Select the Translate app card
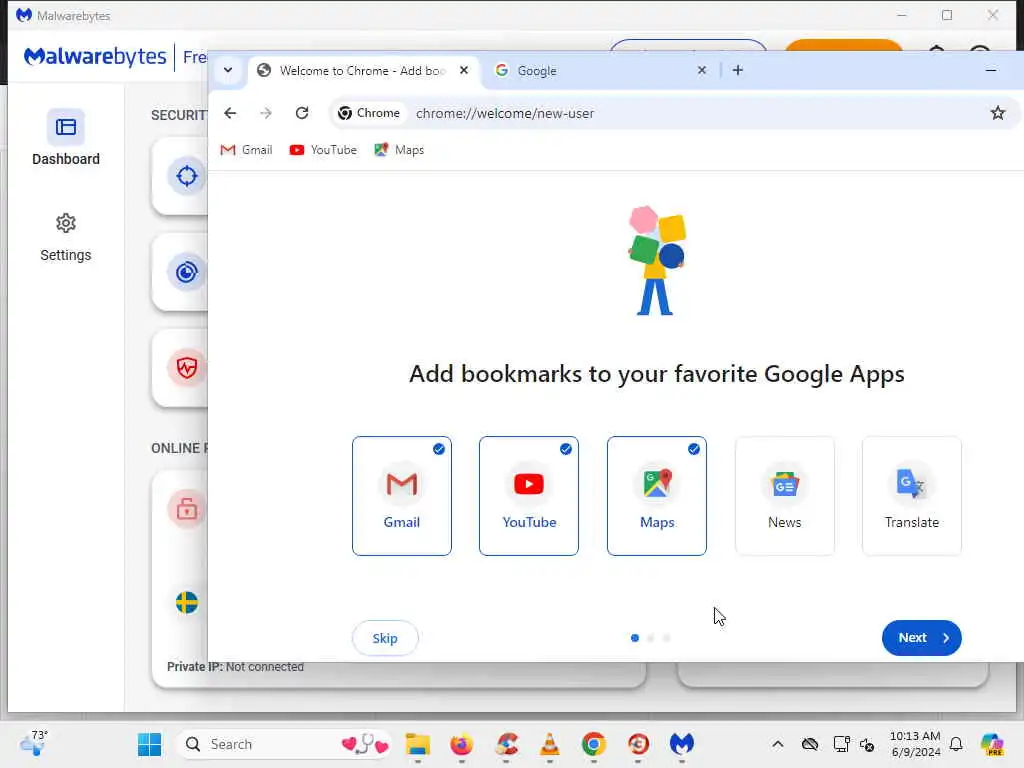 912,496
